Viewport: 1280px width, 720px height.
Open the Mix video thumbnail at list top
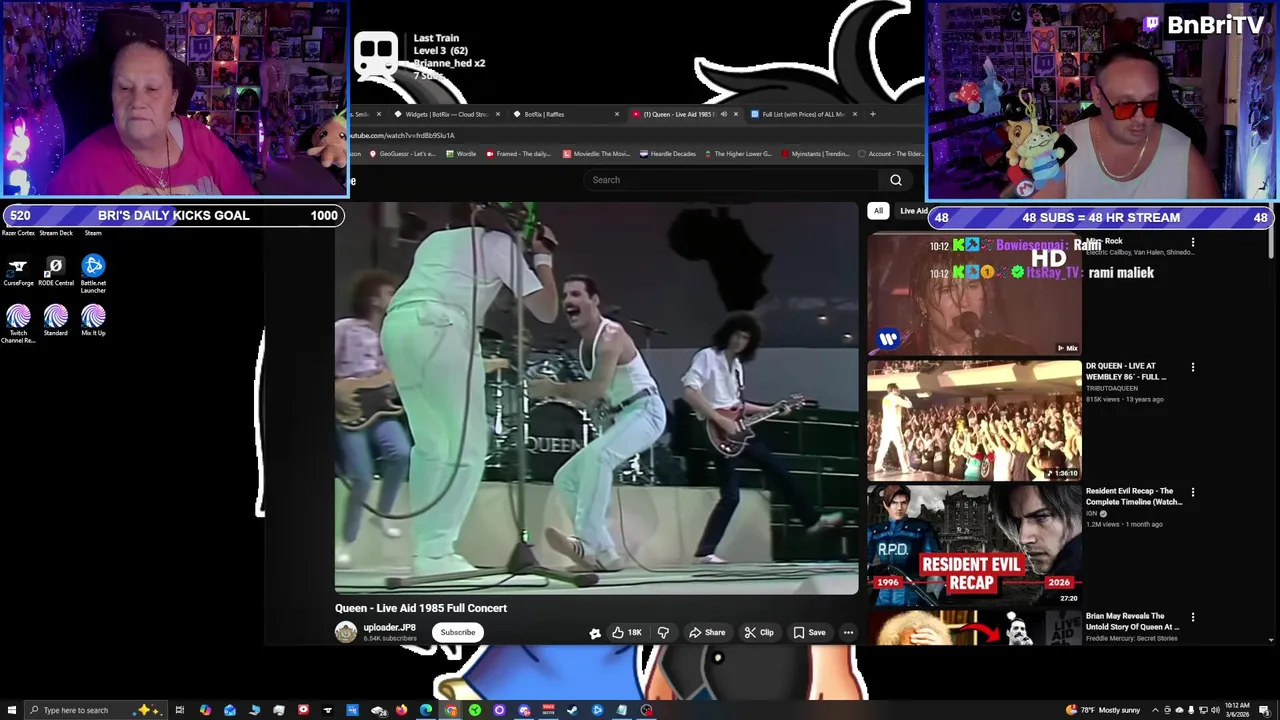(974, 296)
